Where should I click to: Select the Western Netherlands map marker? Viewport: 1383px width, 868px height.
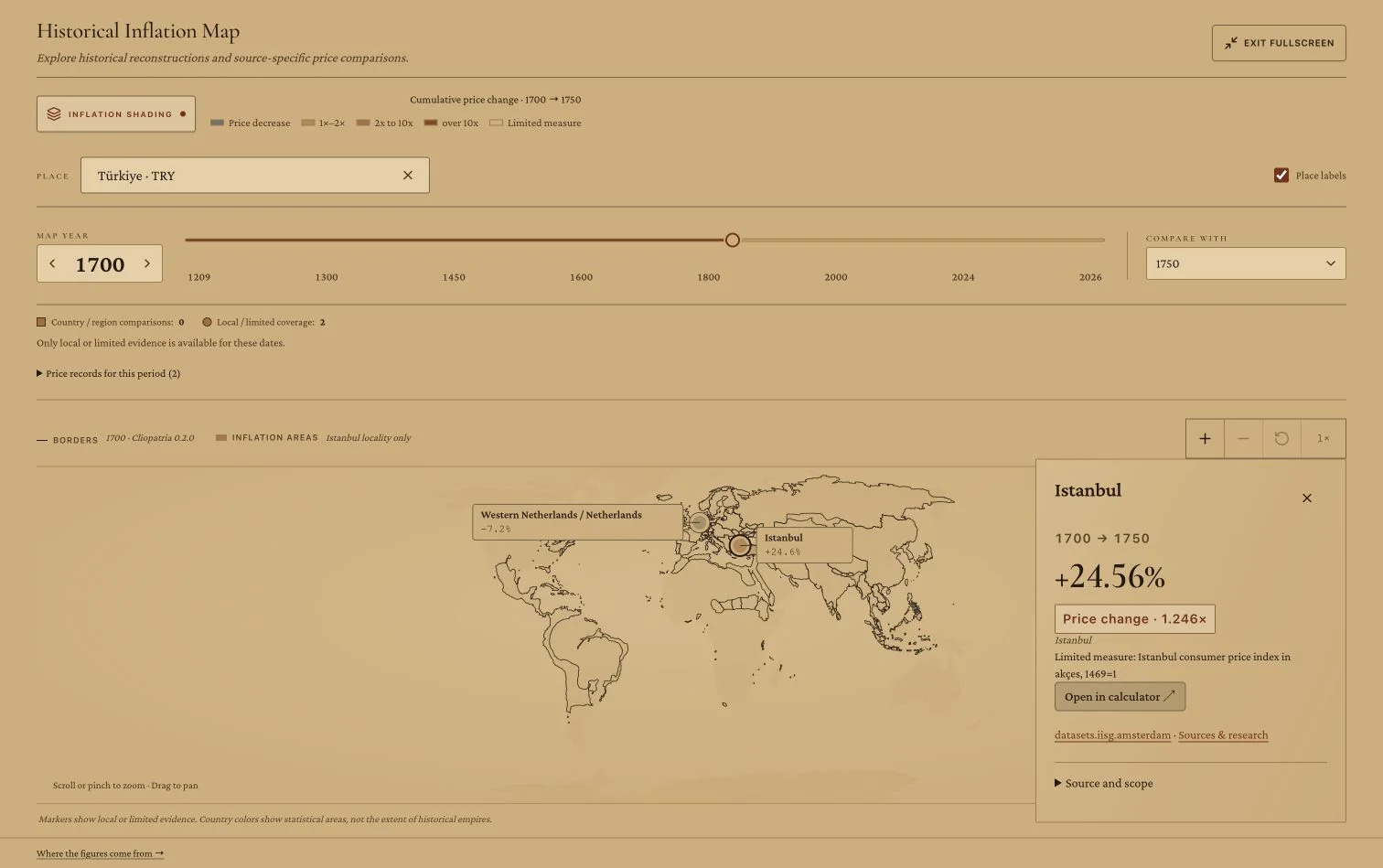pos(699,522)
